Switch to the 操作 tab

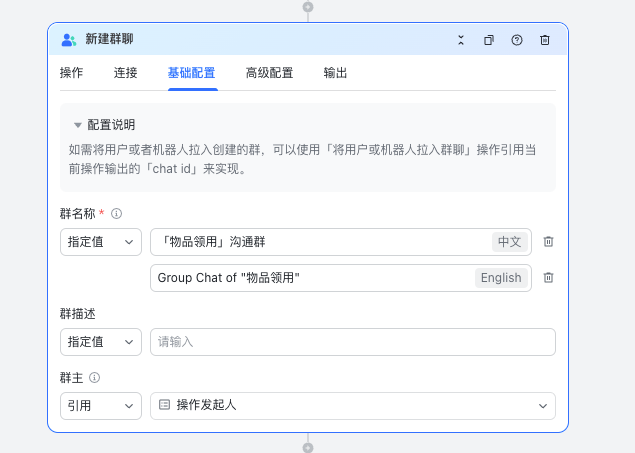(71, 73)
